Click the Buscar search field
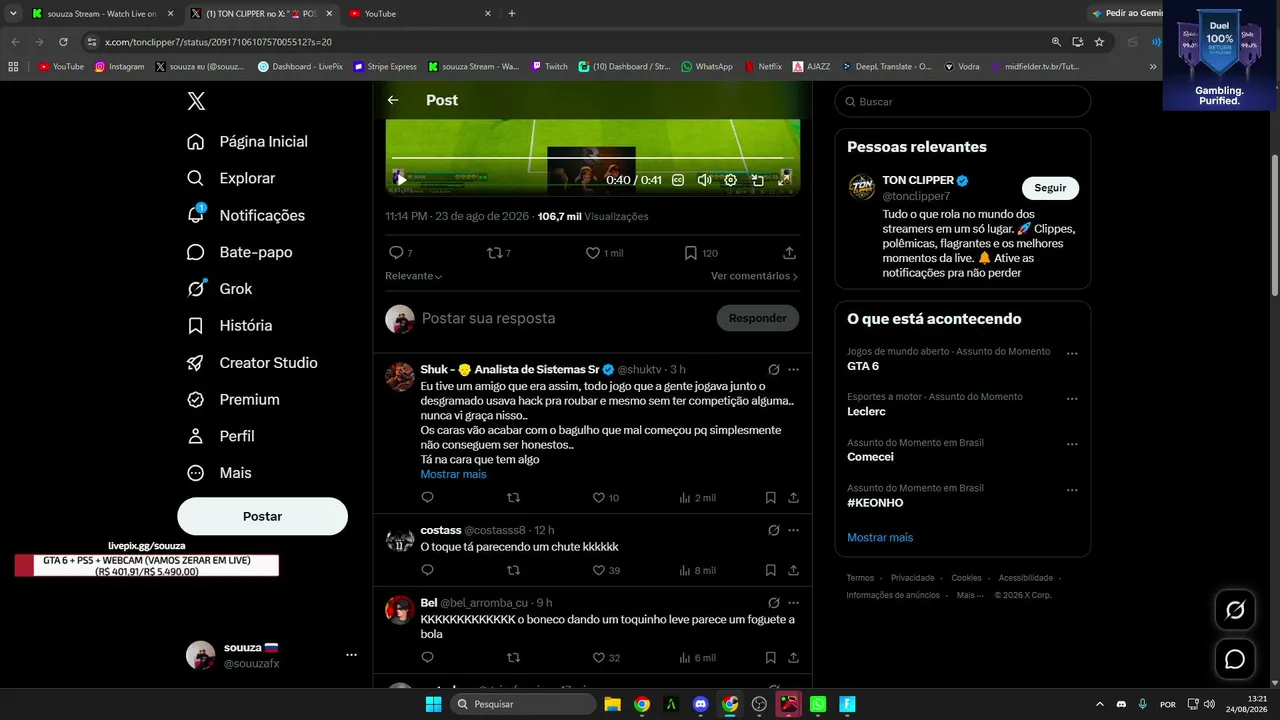 pyautogui.click(x=963, y=101)
